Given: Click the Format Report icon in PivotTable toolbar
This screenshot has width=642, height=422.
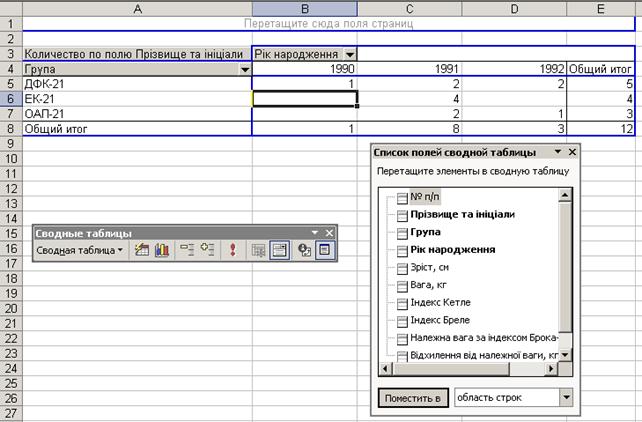Looking at the screenshot, I should (142, 250).
